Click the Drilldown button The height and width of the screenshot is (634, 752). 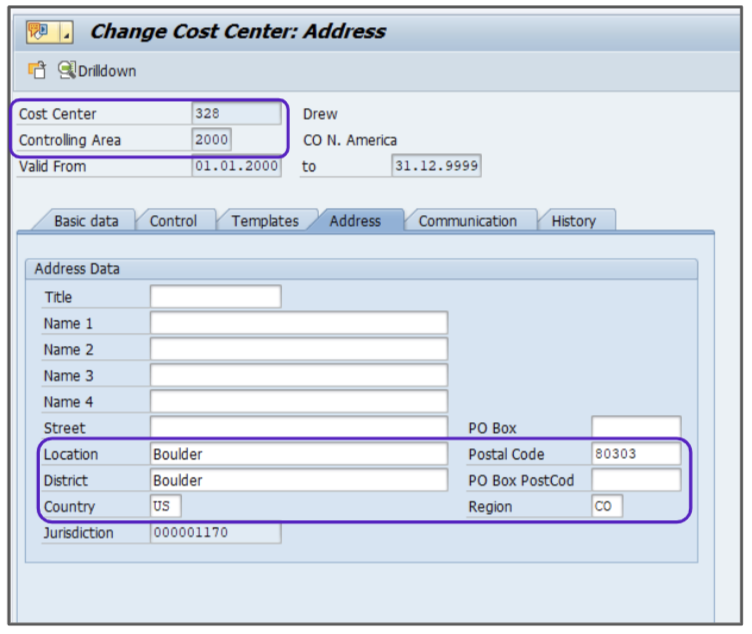tap(96, 71)
